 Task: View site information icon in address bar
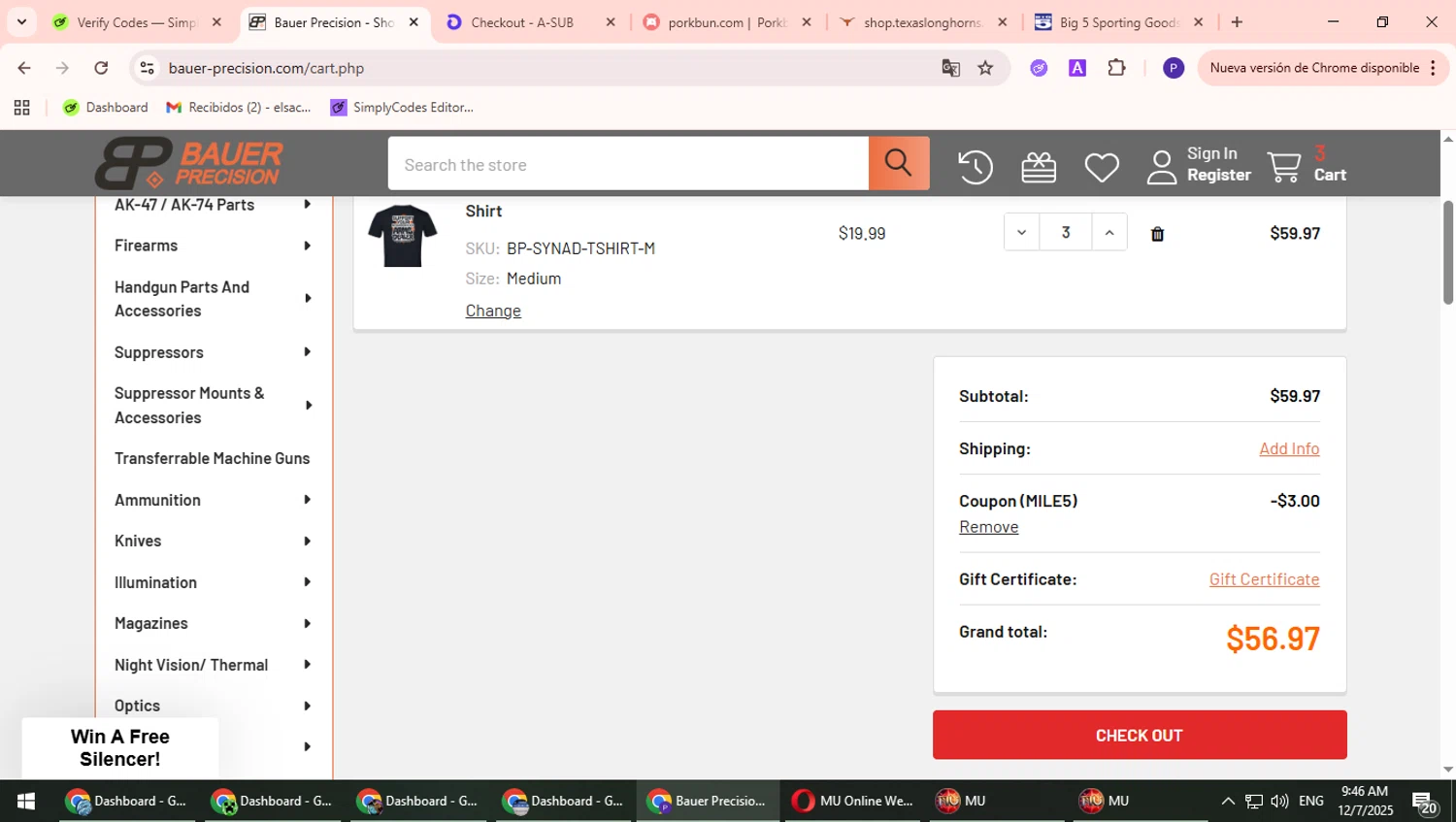pos(147,68)
